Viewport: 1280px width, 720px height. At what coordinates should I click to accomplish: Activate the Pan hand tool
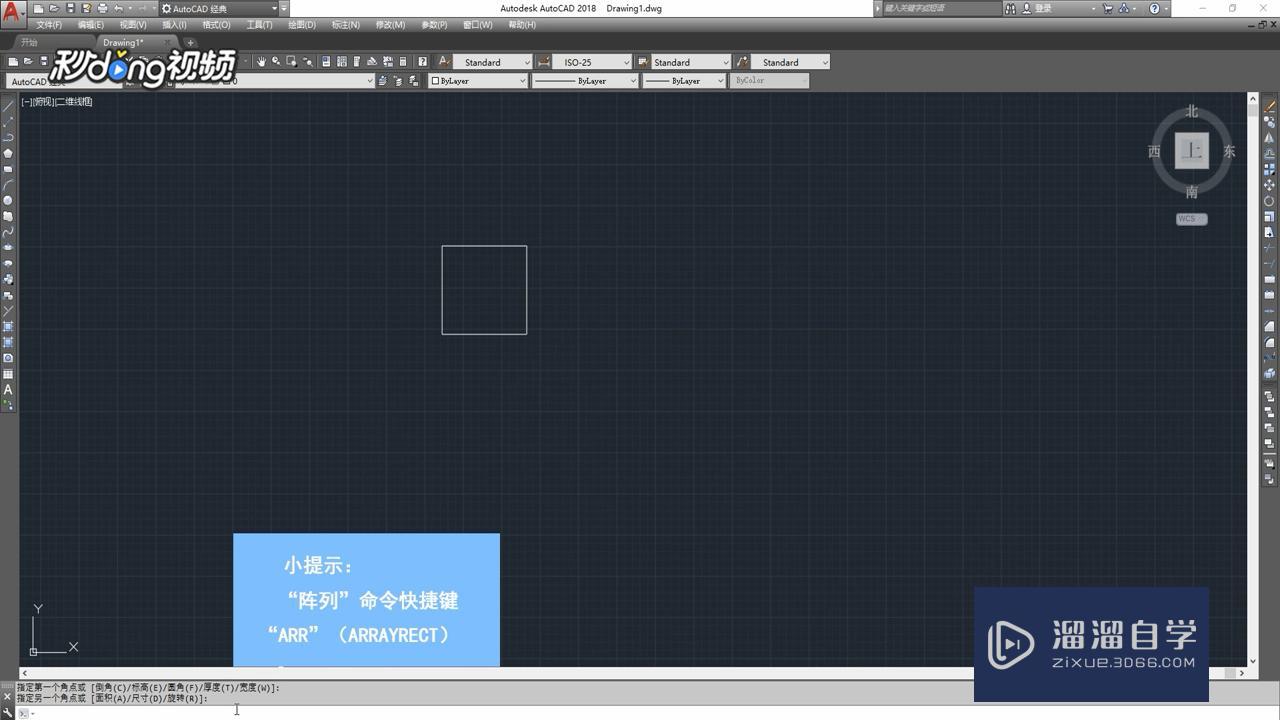(x=261, y=62)
